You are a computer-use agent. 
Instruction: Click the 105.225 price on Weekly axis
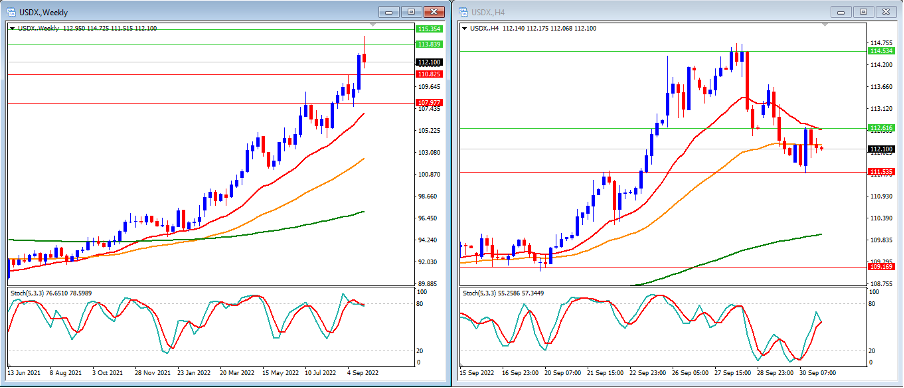(x=429, y=131)
